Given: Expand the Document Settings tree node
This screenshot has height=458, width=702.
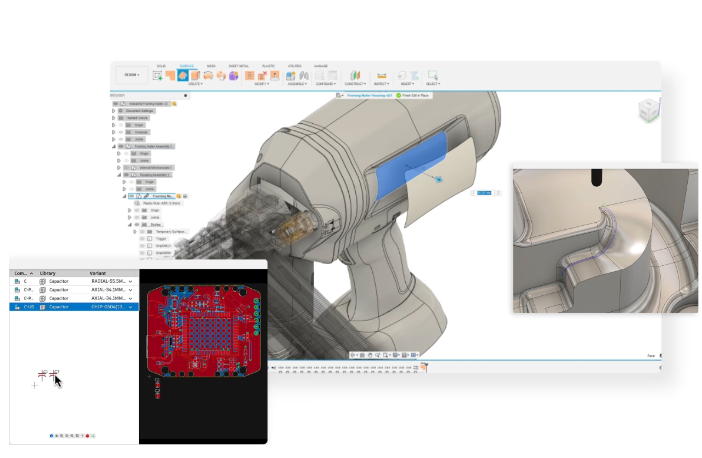Looking at the screenshot, I should tap(113, 110).
